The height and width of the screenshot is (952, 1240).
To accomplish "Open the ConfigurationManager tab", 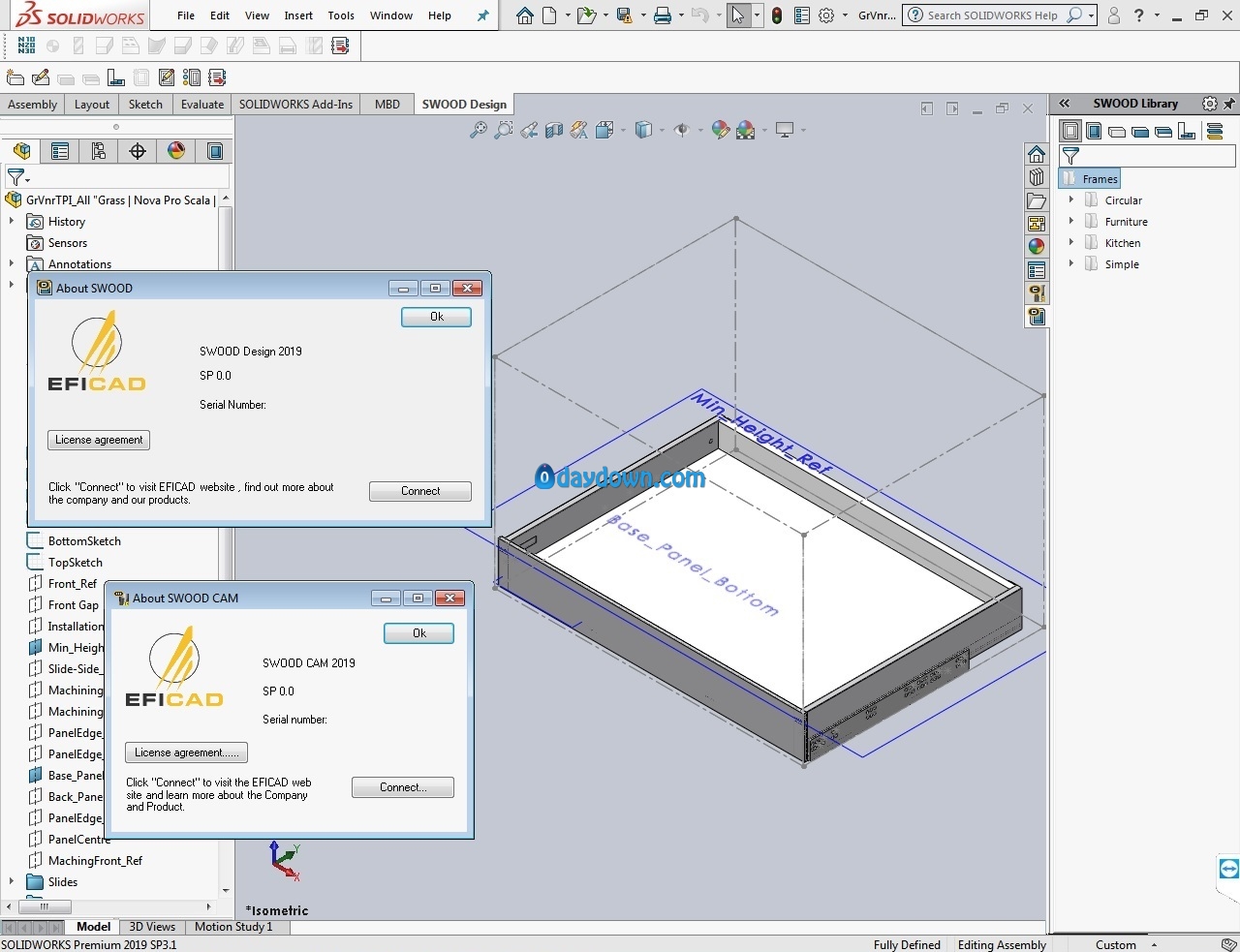I will coord(99,151).
